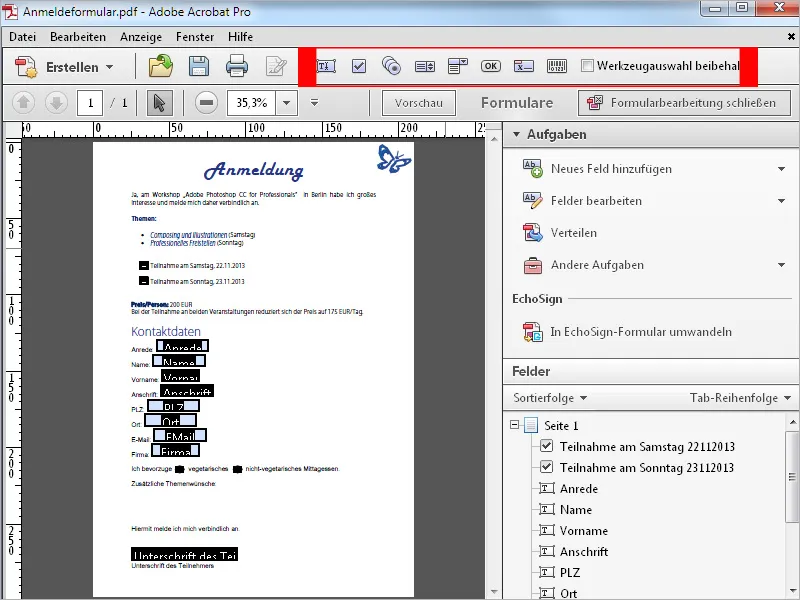Click the Verteilen distribute icon
Image resolution: width=800 pixels, height=600 pixels.
[533, 233]
